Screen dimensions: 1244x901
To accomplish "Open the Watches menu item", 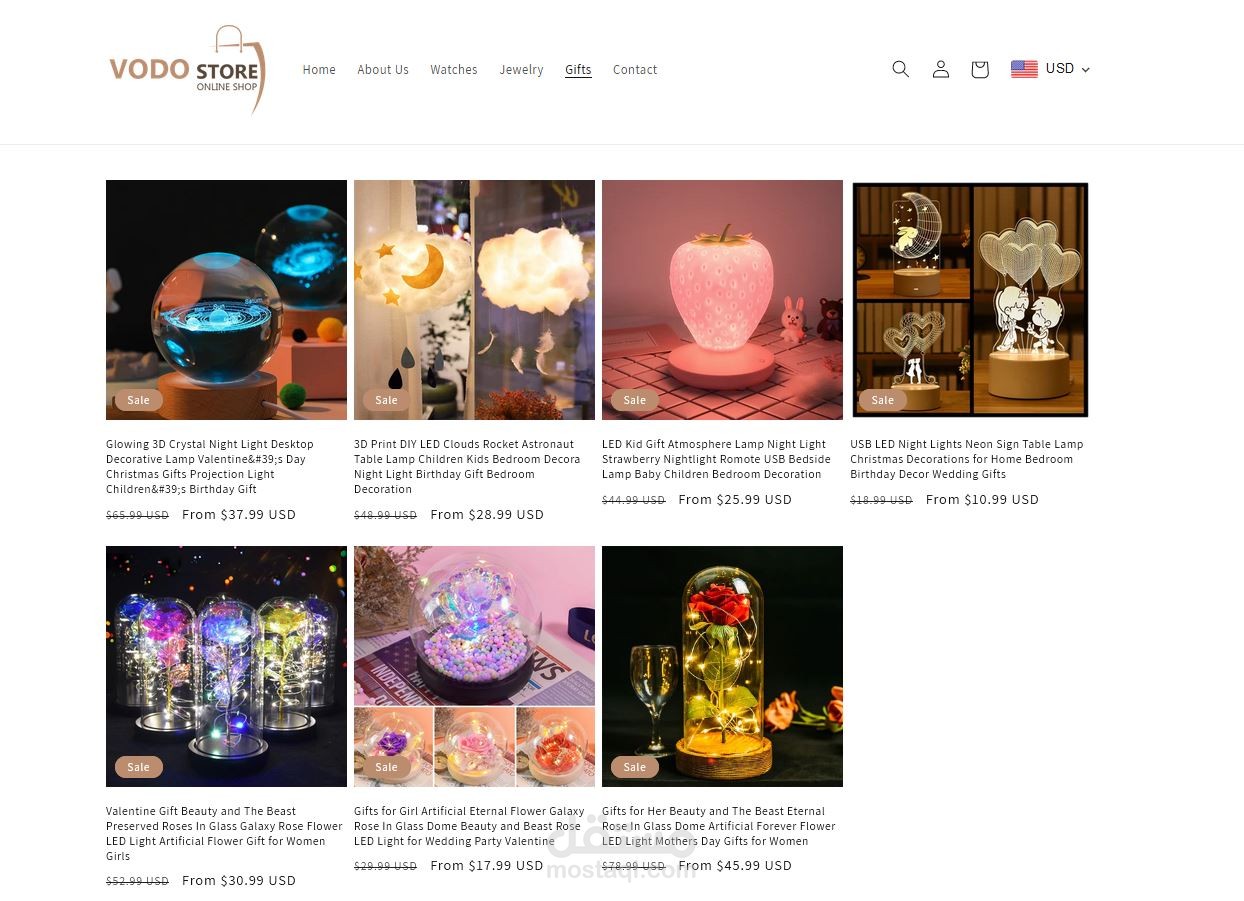I will pyautogui.click(x=454, y=70).
